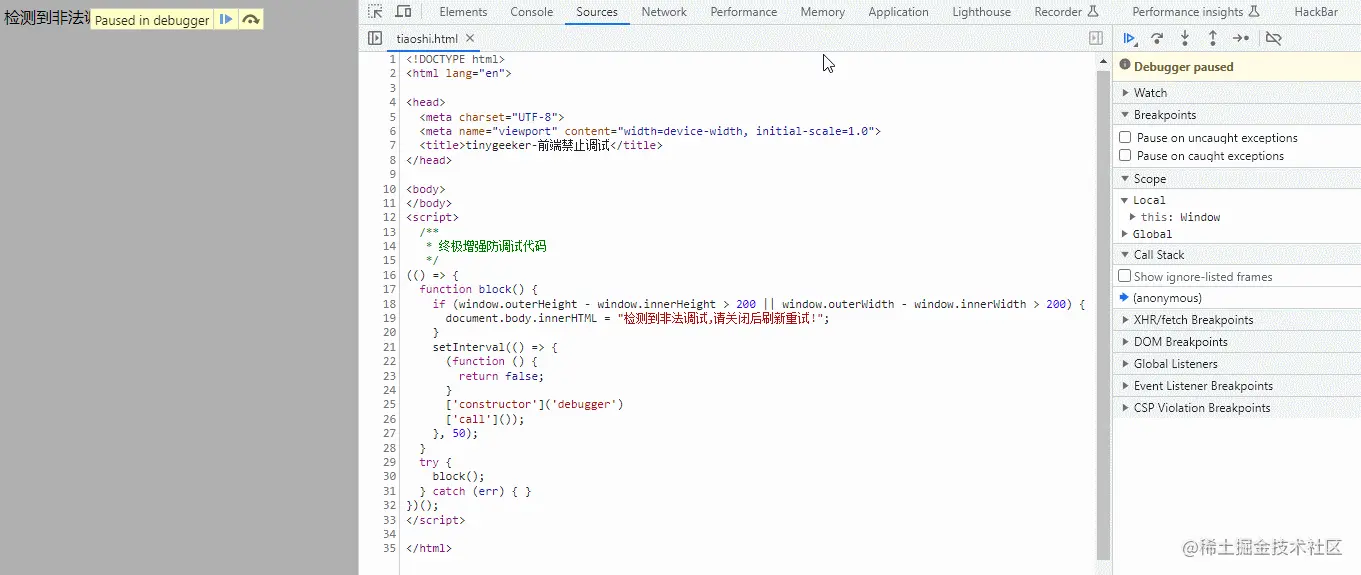Expand CSP Violation Breakpoints section
Screen dimensions: 1361x575
click(1236, 408)
